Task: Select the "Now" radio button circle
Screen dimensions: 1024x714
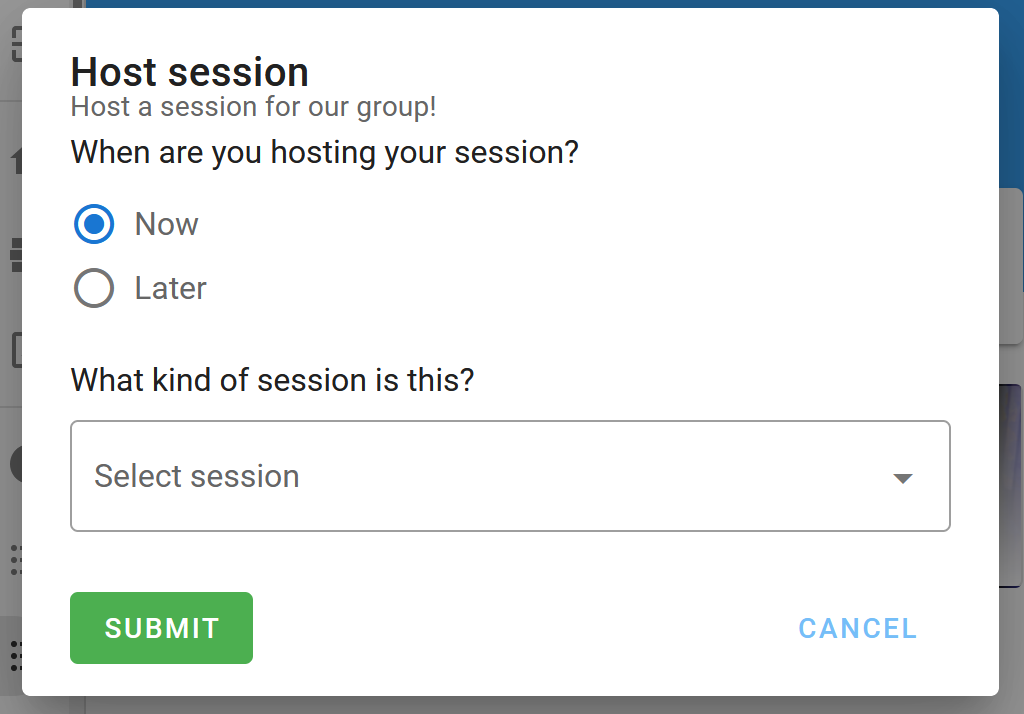Action: [94, 224]
